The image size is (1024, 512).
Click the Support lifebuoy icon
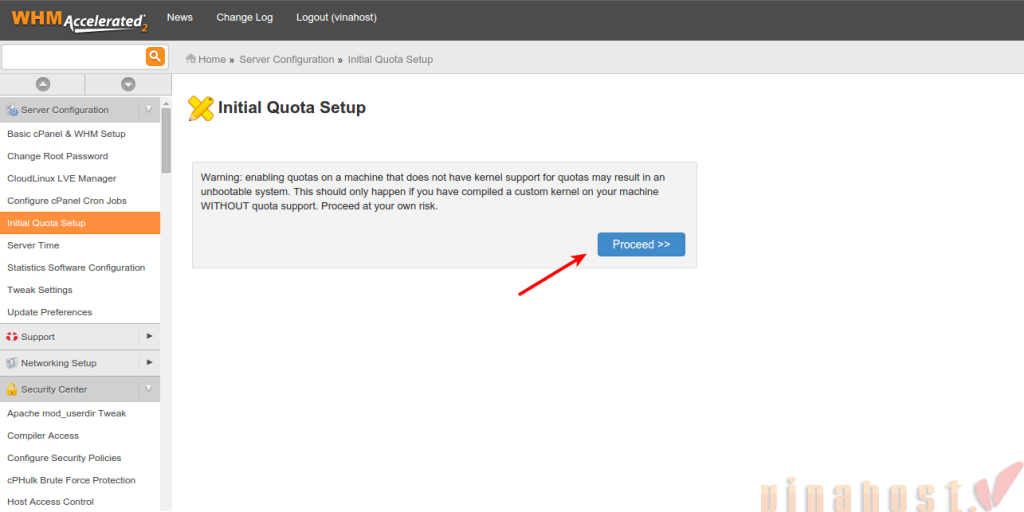click(x=12, y=337)
